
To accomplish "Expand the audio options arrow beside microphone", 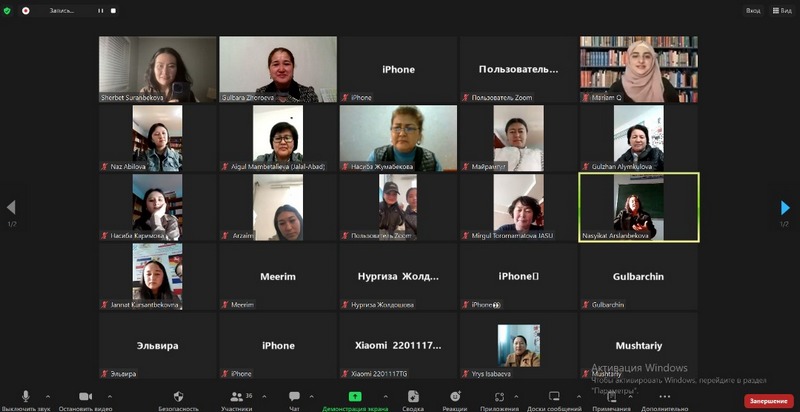I will [50, 396].
